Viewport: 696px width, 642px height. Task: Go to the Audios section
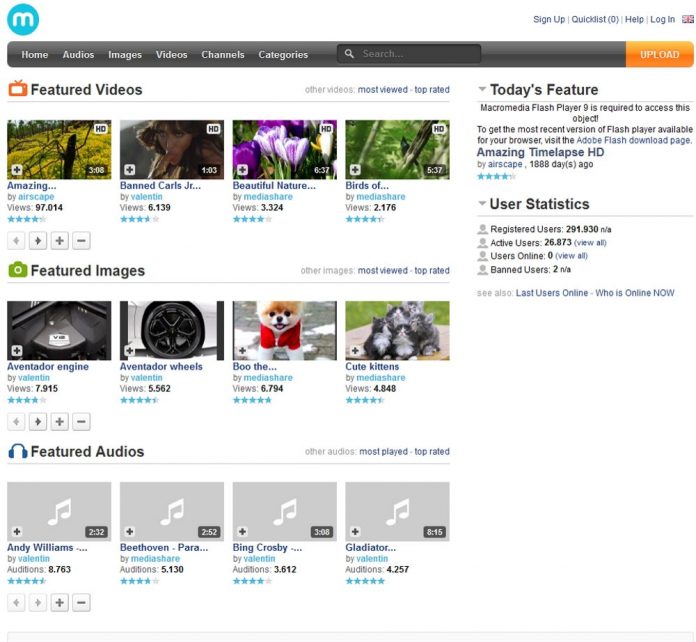(x=78, y=55)
